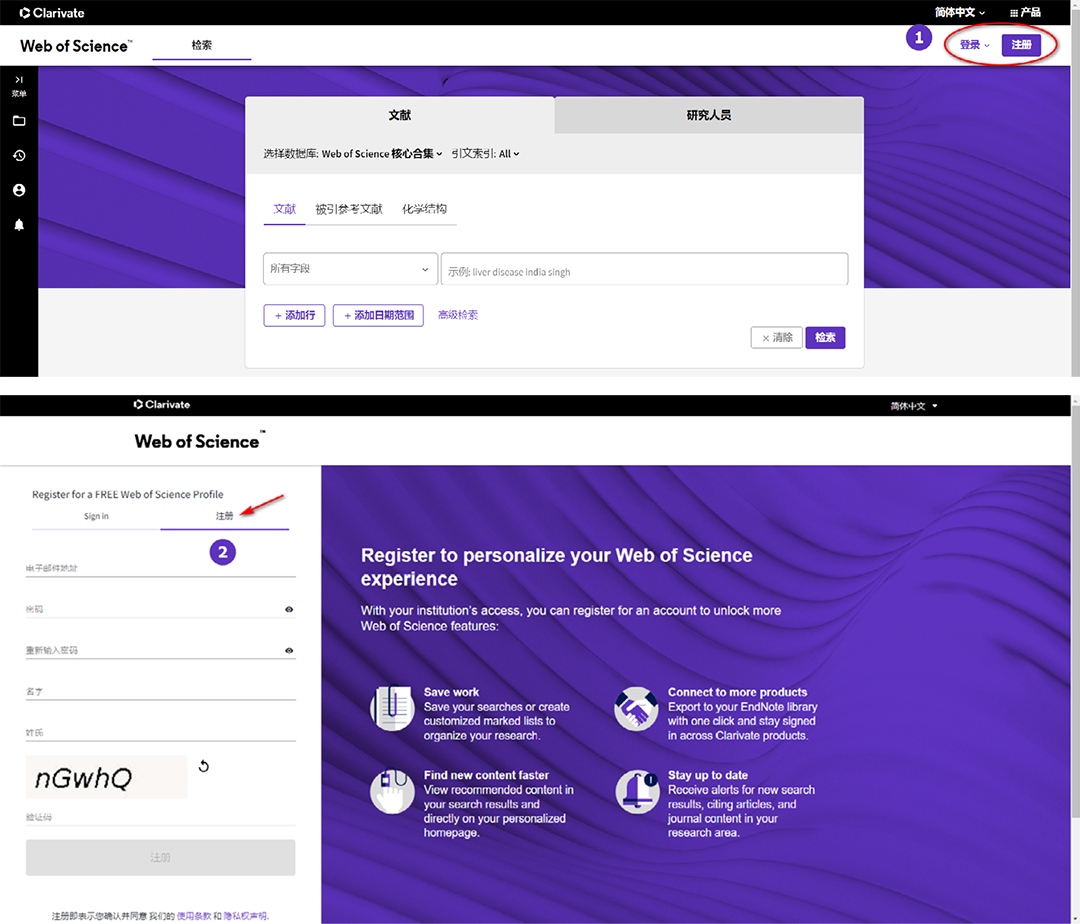Open search history clock icon
The width and height of the screenshot is (1080, 924).
pos(19,156)
